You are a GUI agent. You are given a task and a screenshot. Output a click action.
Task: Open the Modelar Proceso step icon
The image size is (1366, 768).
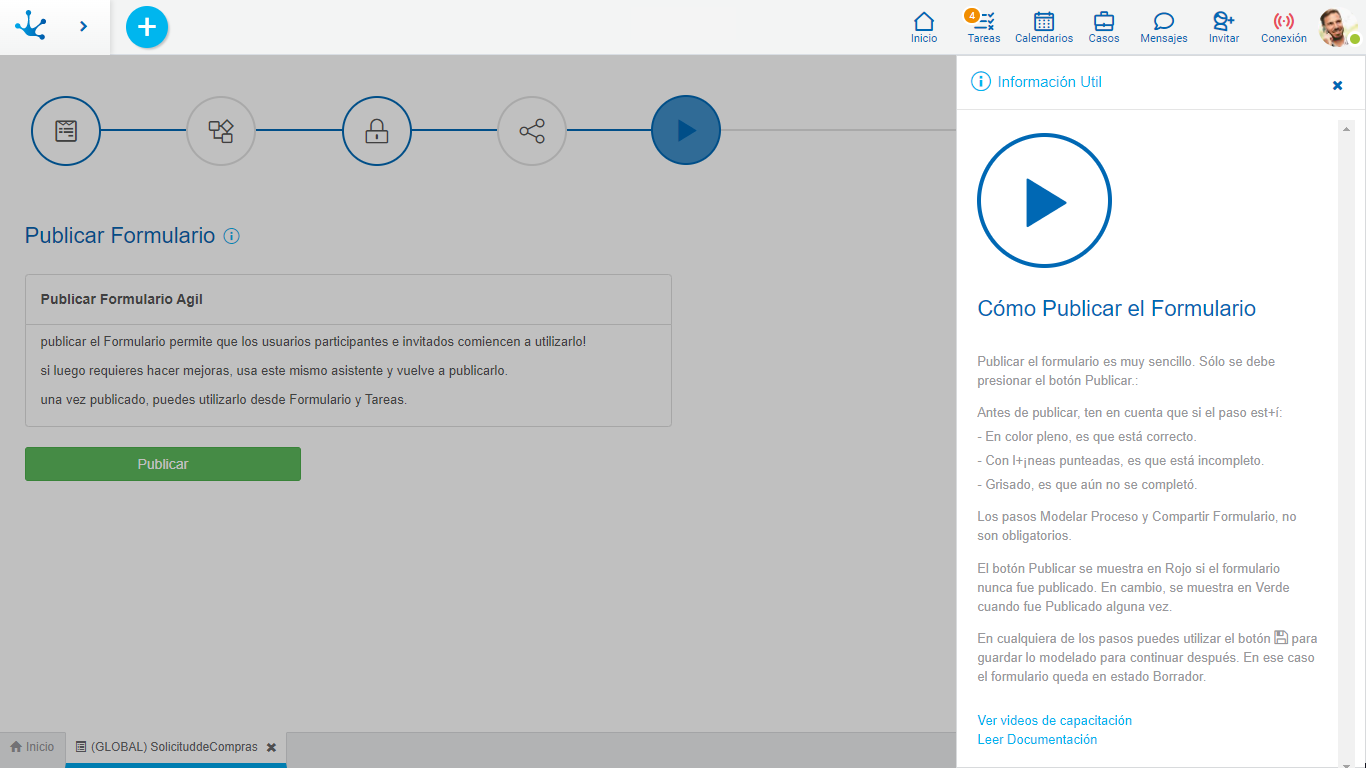[x=221, y=131]
